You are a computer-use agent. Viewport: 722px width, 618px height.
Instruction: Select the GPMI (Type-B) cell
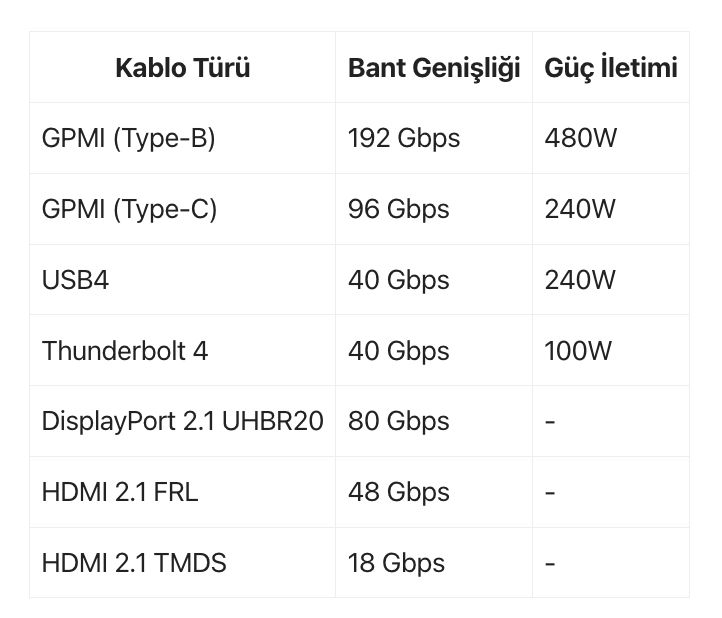click(x=128, y=138)
